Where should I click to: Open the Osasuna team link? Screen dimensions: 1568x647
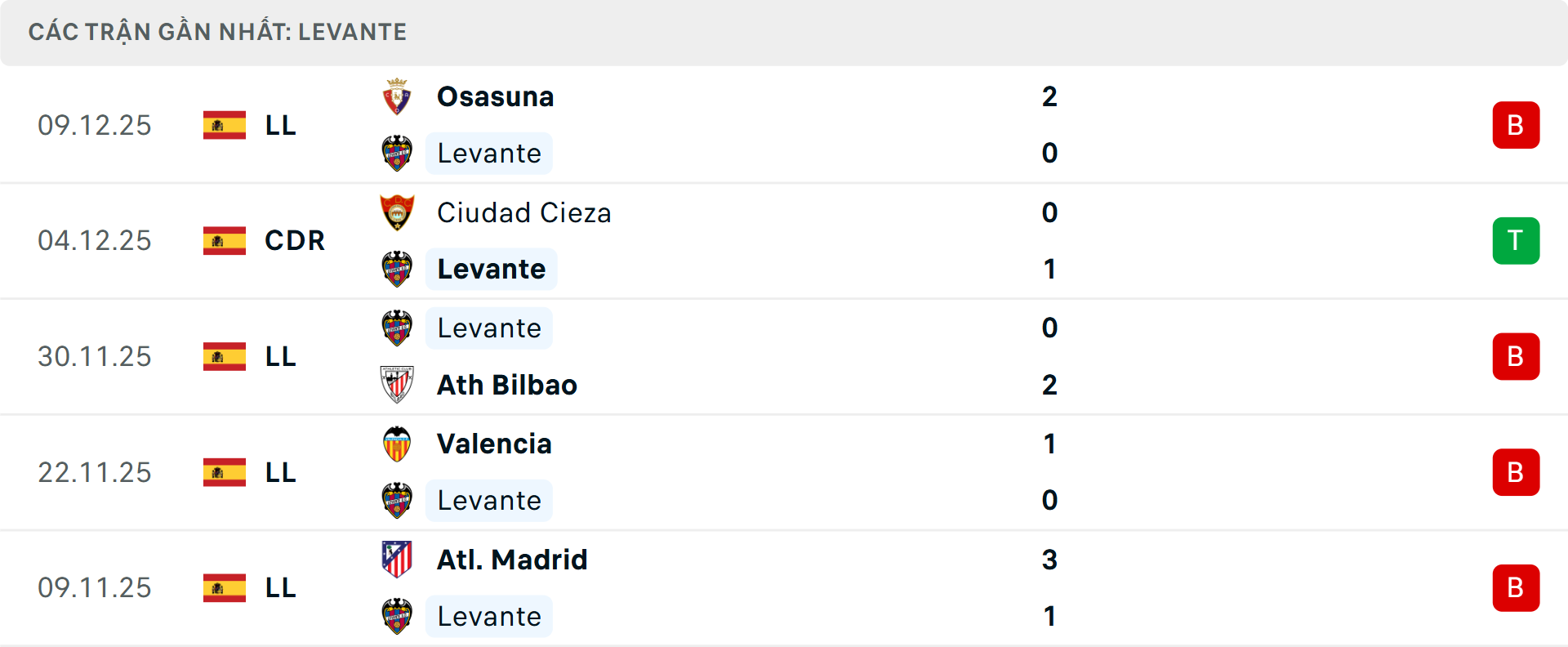495,97
